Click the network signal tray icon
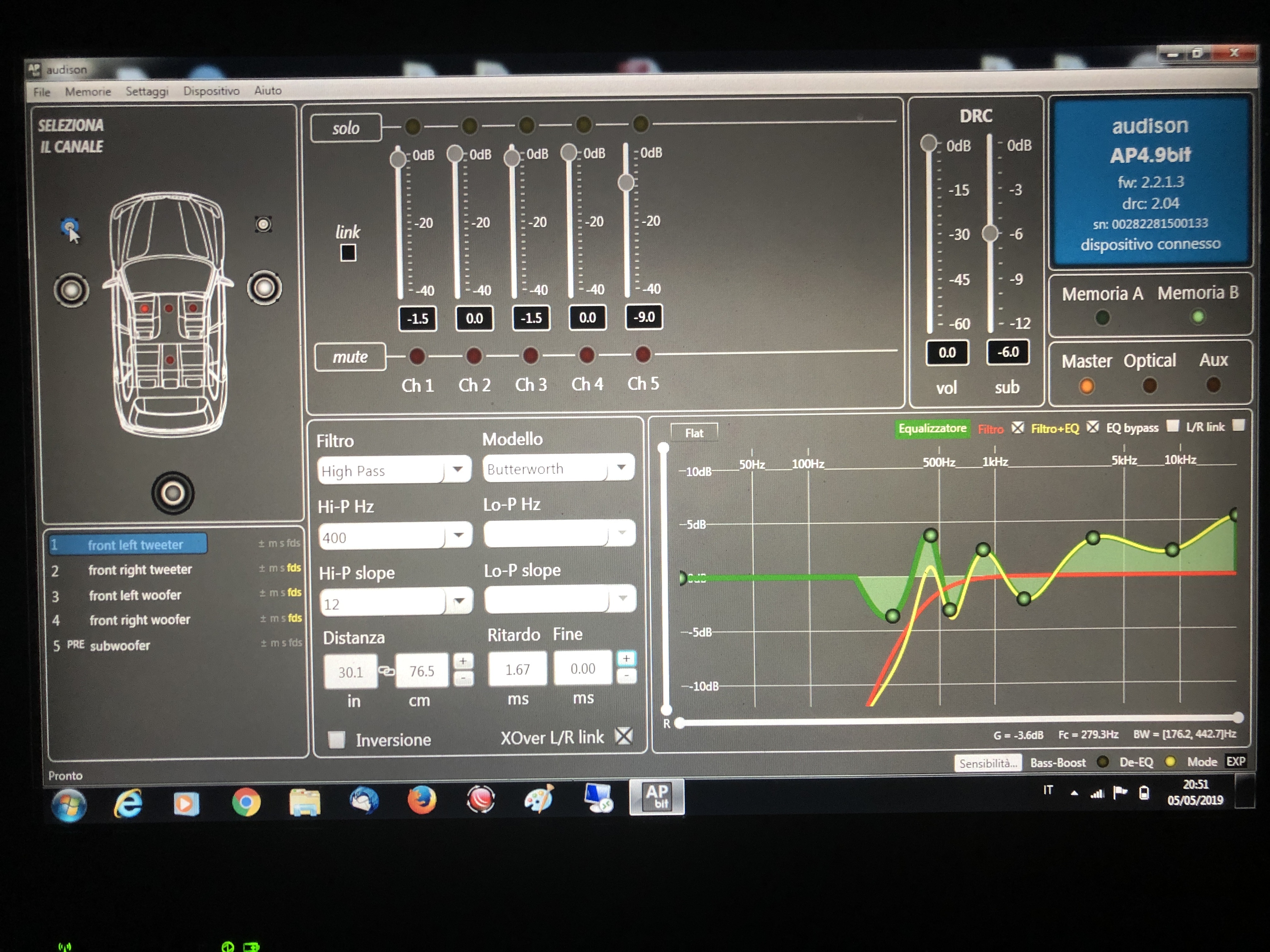This screenshot has height=952, width=1270. pos(1097,793)
